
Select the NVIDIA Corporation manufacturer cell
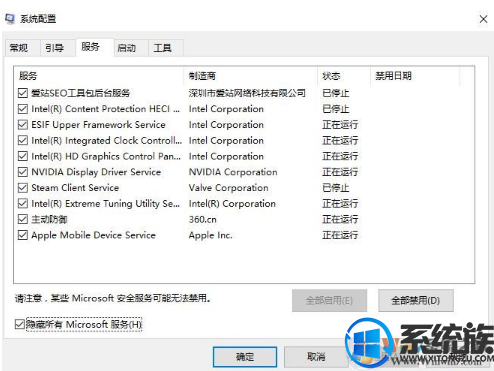click(233, 172)
